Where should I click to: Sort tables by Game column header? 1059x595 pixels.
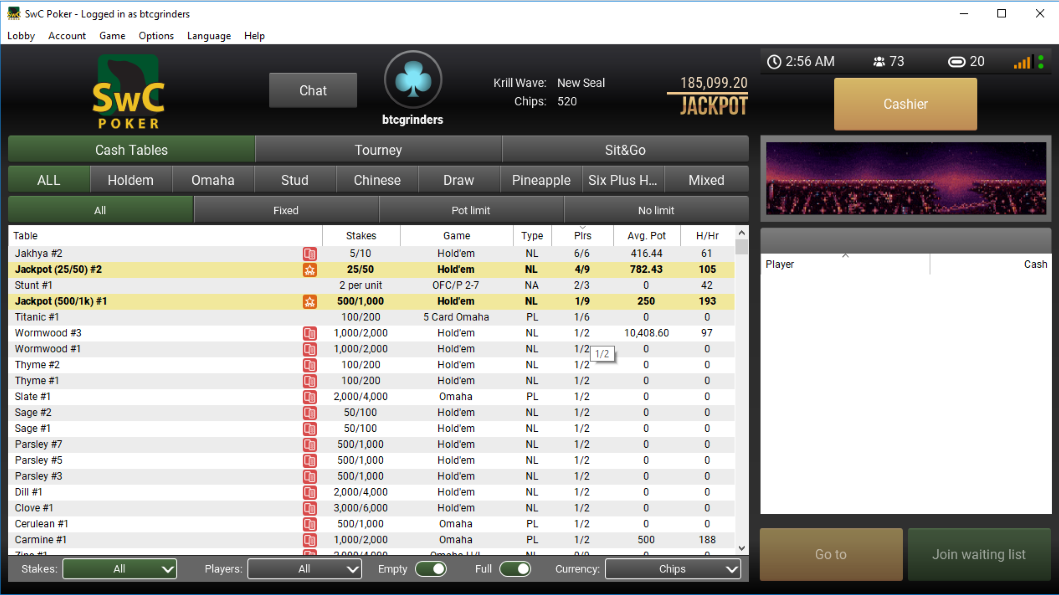point(457,236)
